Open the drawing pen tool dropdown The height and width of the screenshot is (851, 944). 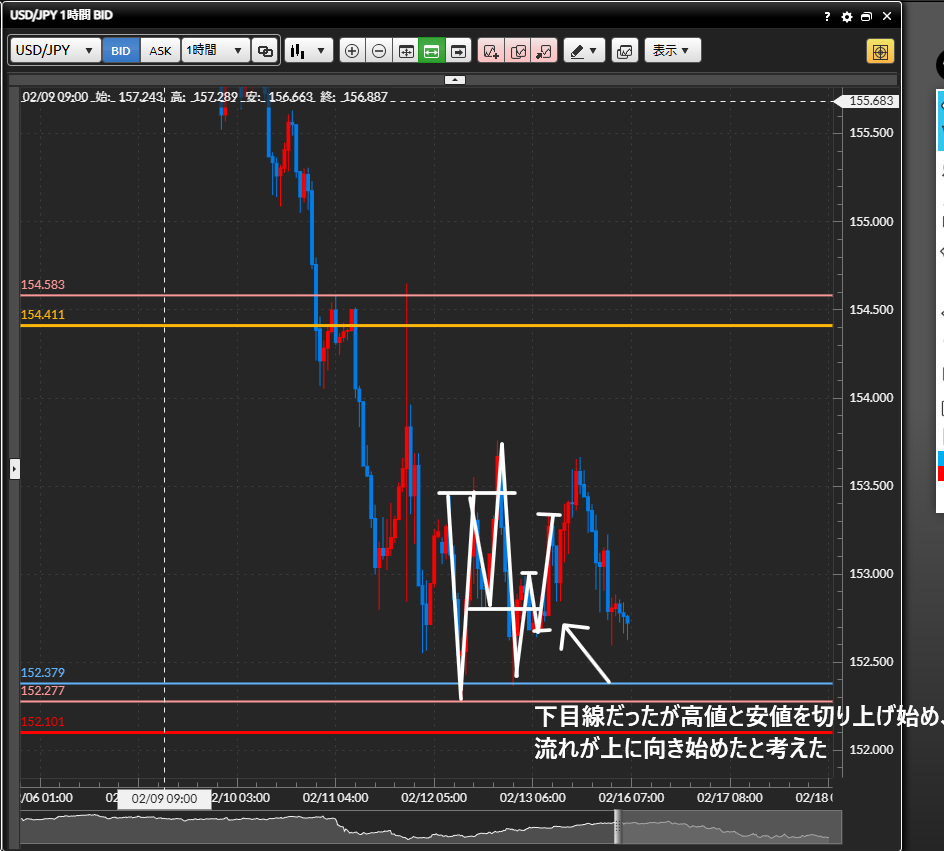[584, 51]
